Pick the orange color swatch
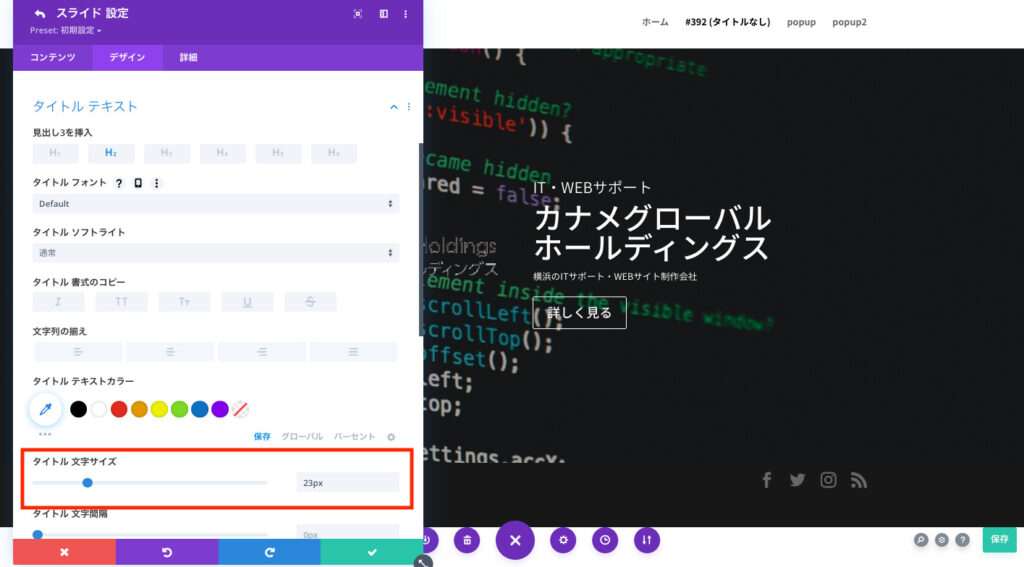The height and width of the screenshot is (567, 1024). click(x=139, y=410)
